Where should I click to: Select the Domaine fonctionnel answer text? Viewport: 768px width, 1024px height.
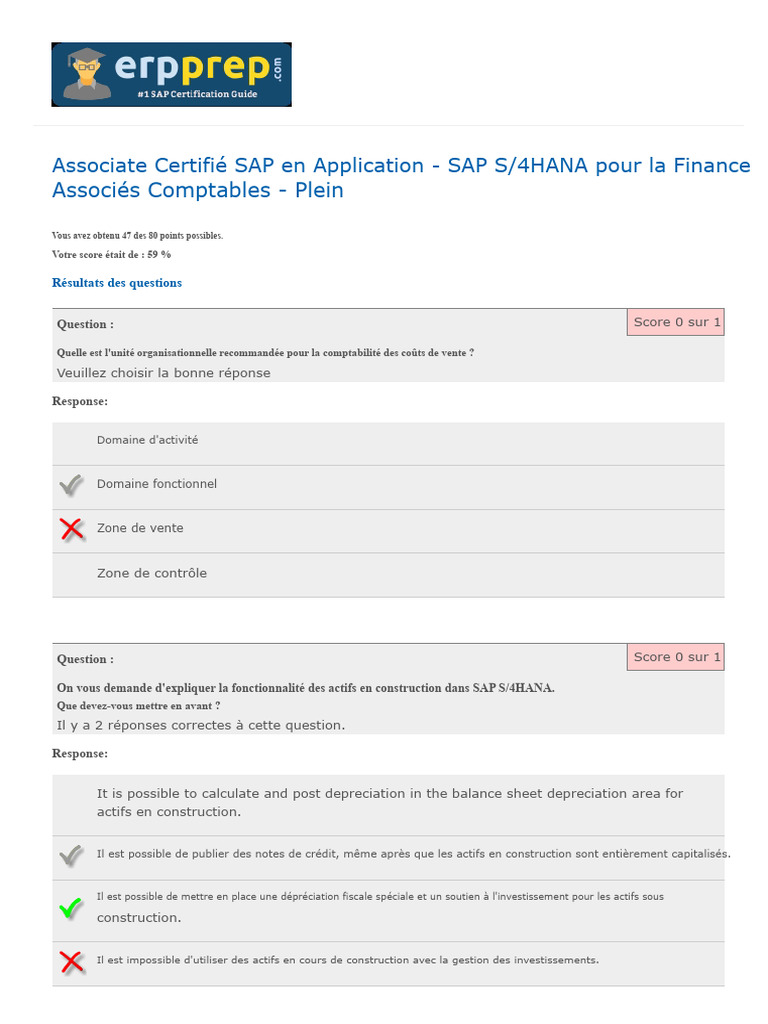point(157,484)
